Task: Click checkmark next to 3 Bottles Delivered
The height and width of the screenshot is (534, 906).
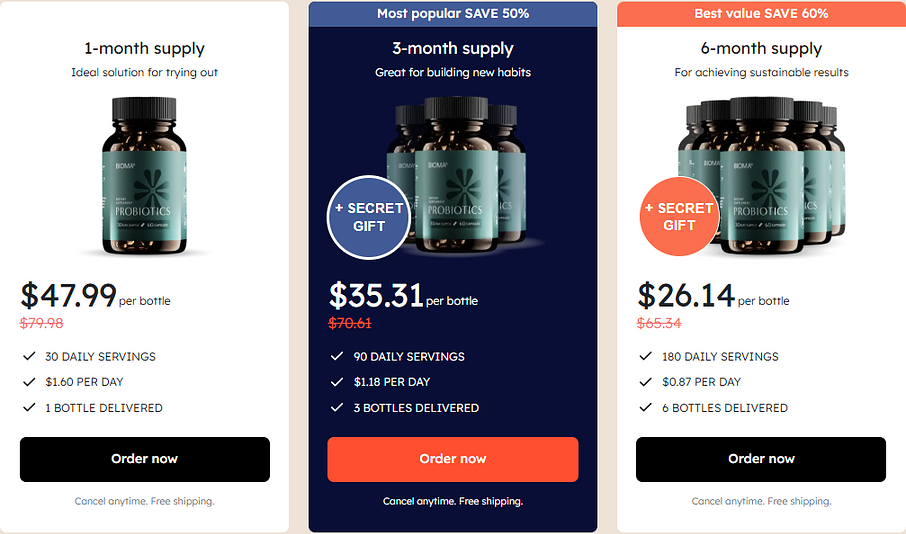Action: coord(336,408)
